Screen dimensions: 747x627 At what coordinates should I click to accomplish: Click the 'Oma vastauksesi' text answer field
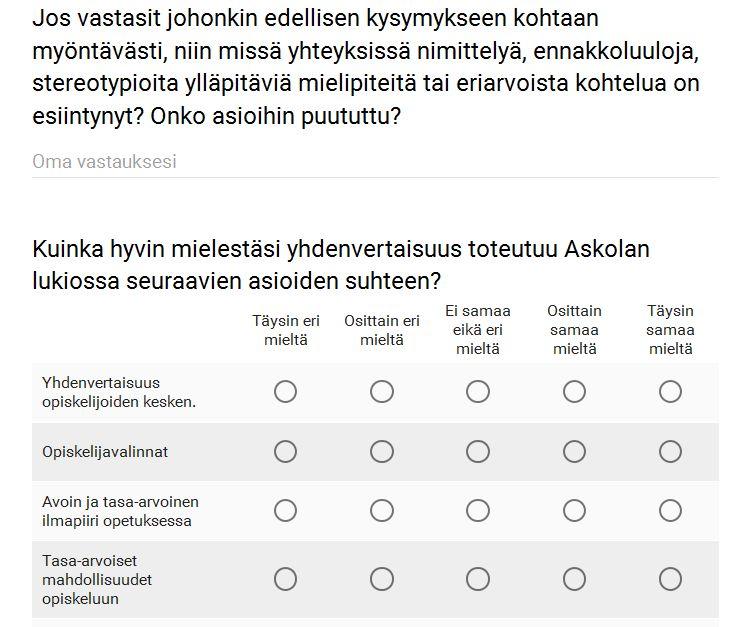[x=375, y=162]
